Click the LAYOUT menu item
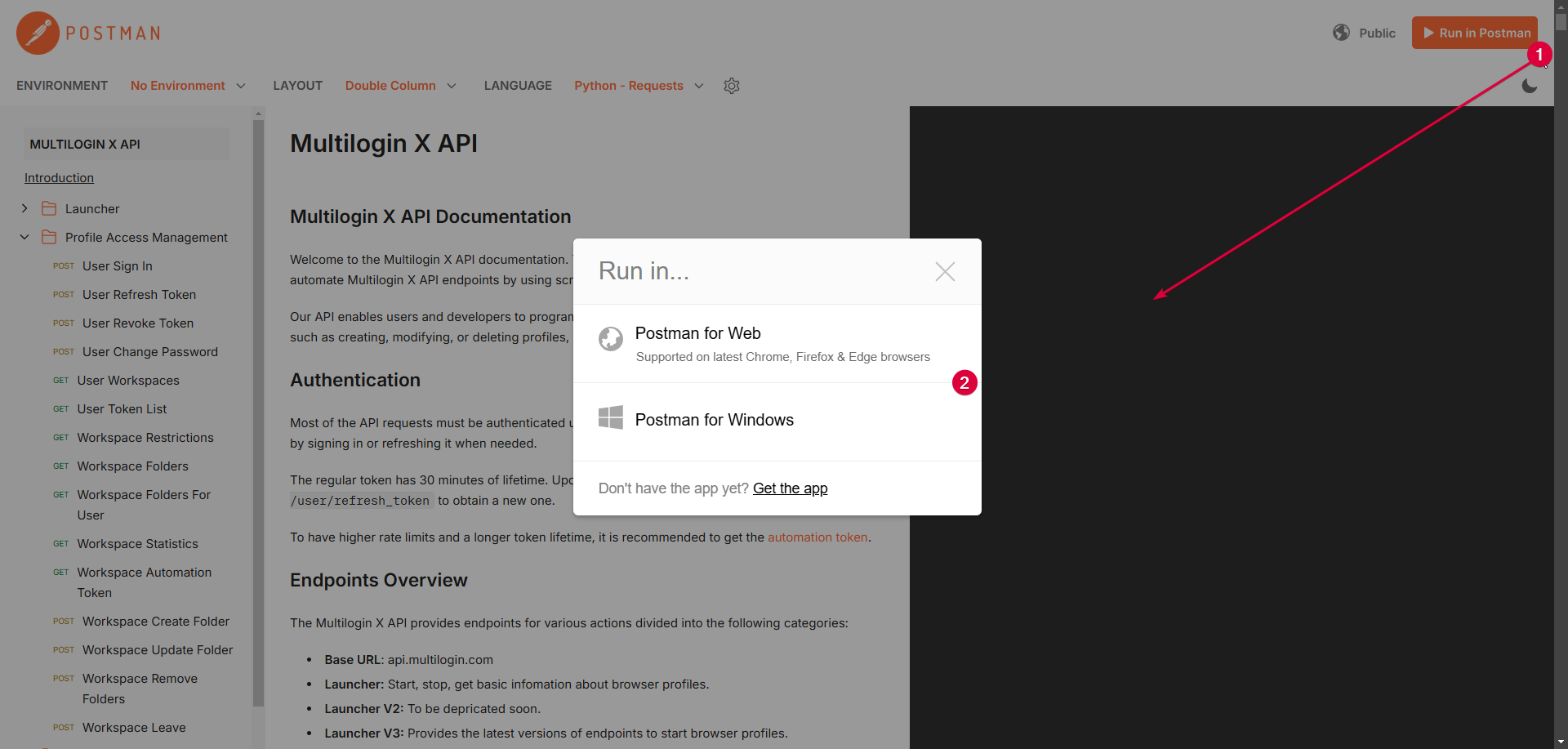The width and height of the screenshot is (1568, 749). [x=297, y=85]
